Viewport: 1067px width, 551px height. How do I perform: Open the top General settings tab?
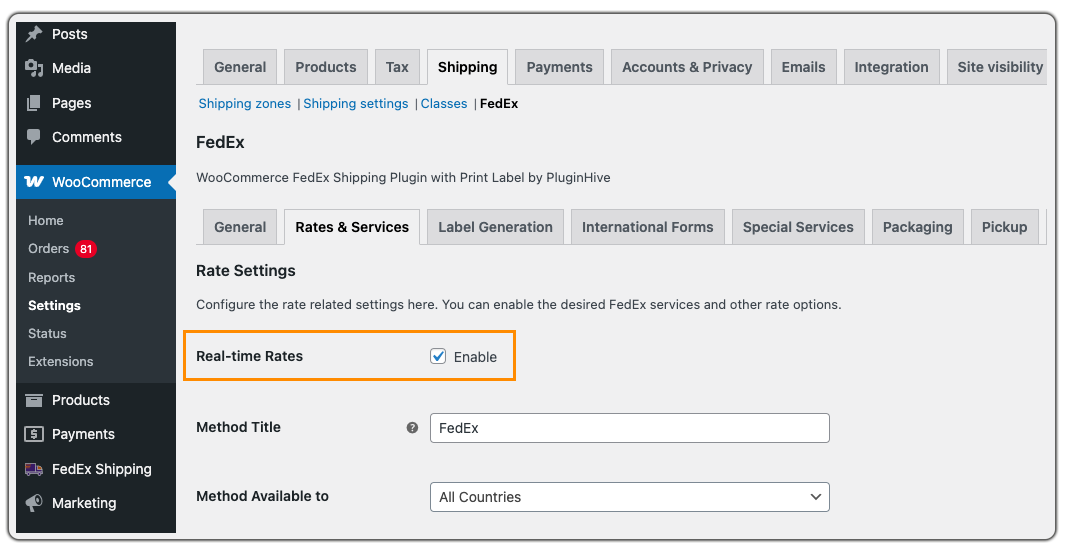tap(240, 67)
